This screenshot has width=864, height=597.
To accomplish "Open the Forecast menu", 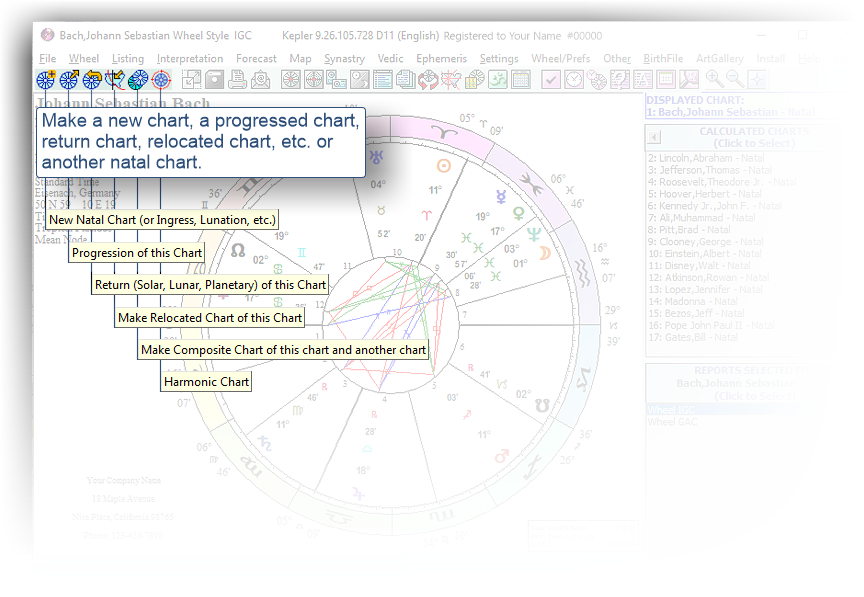I will click(x=256, y=59).
